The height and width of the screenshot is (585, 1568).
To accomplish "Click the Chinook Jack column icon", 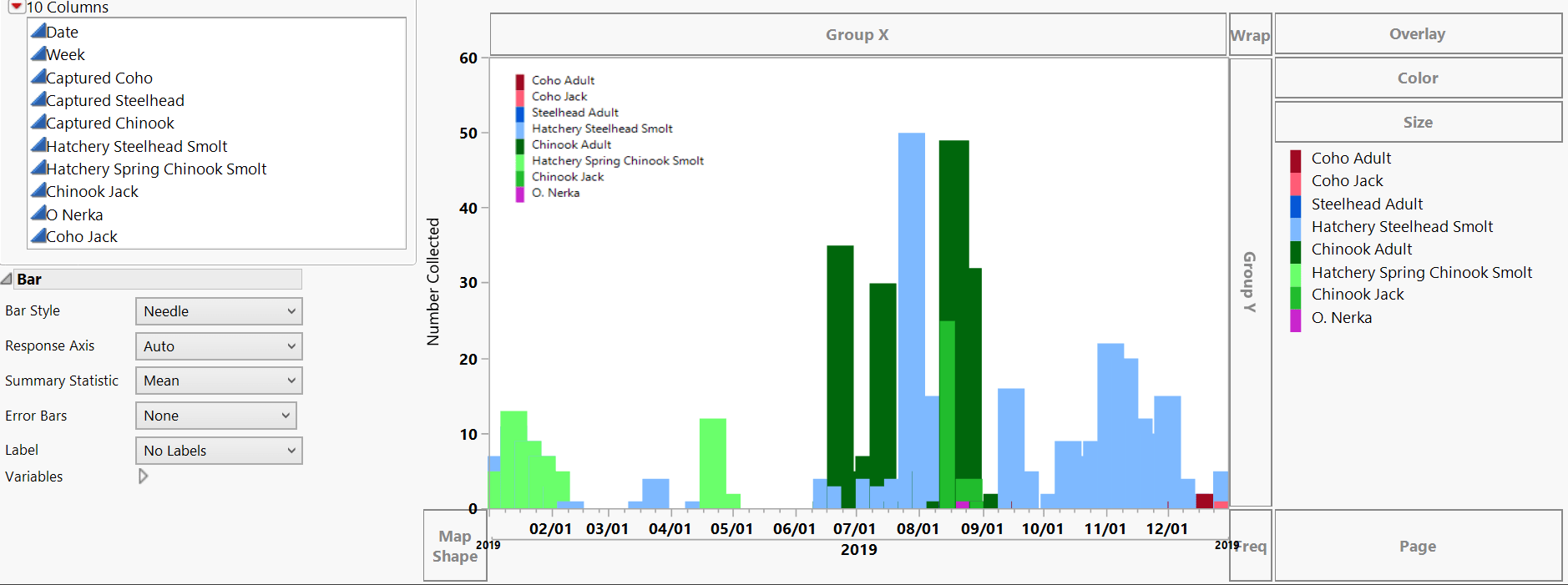I will [38, 190].
